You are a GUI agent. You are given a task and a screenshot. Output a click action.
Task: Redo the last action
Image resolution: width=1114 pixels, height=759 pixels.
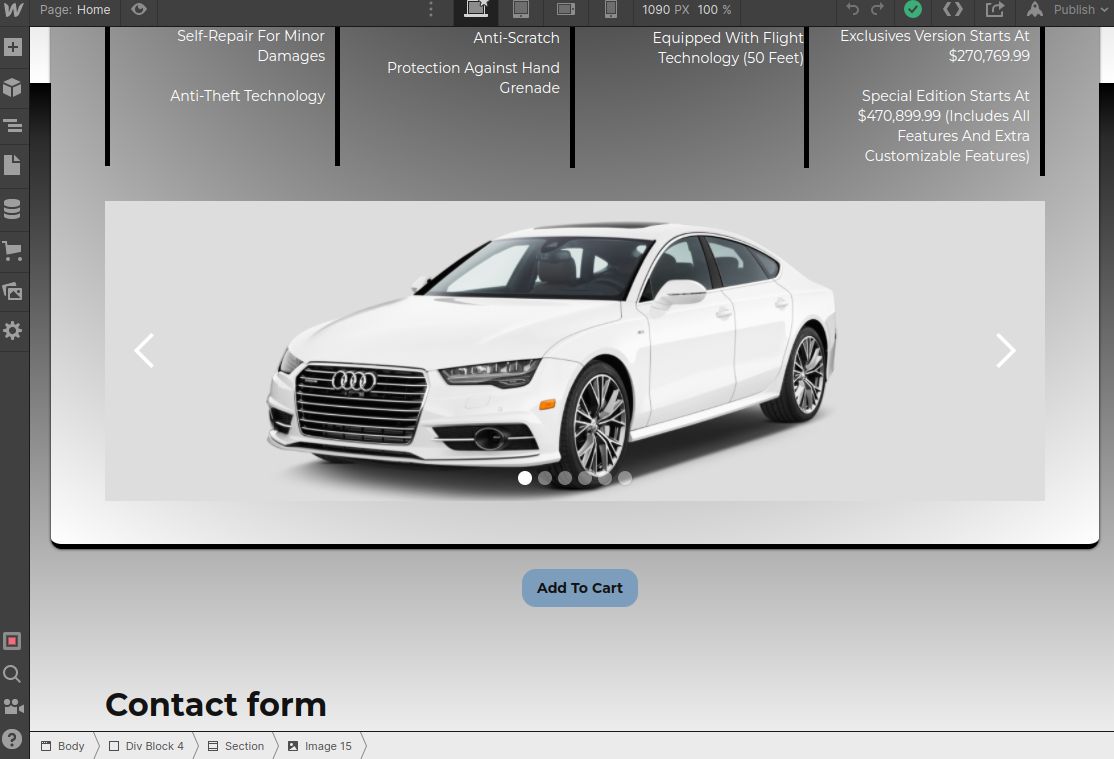point(877,9)
